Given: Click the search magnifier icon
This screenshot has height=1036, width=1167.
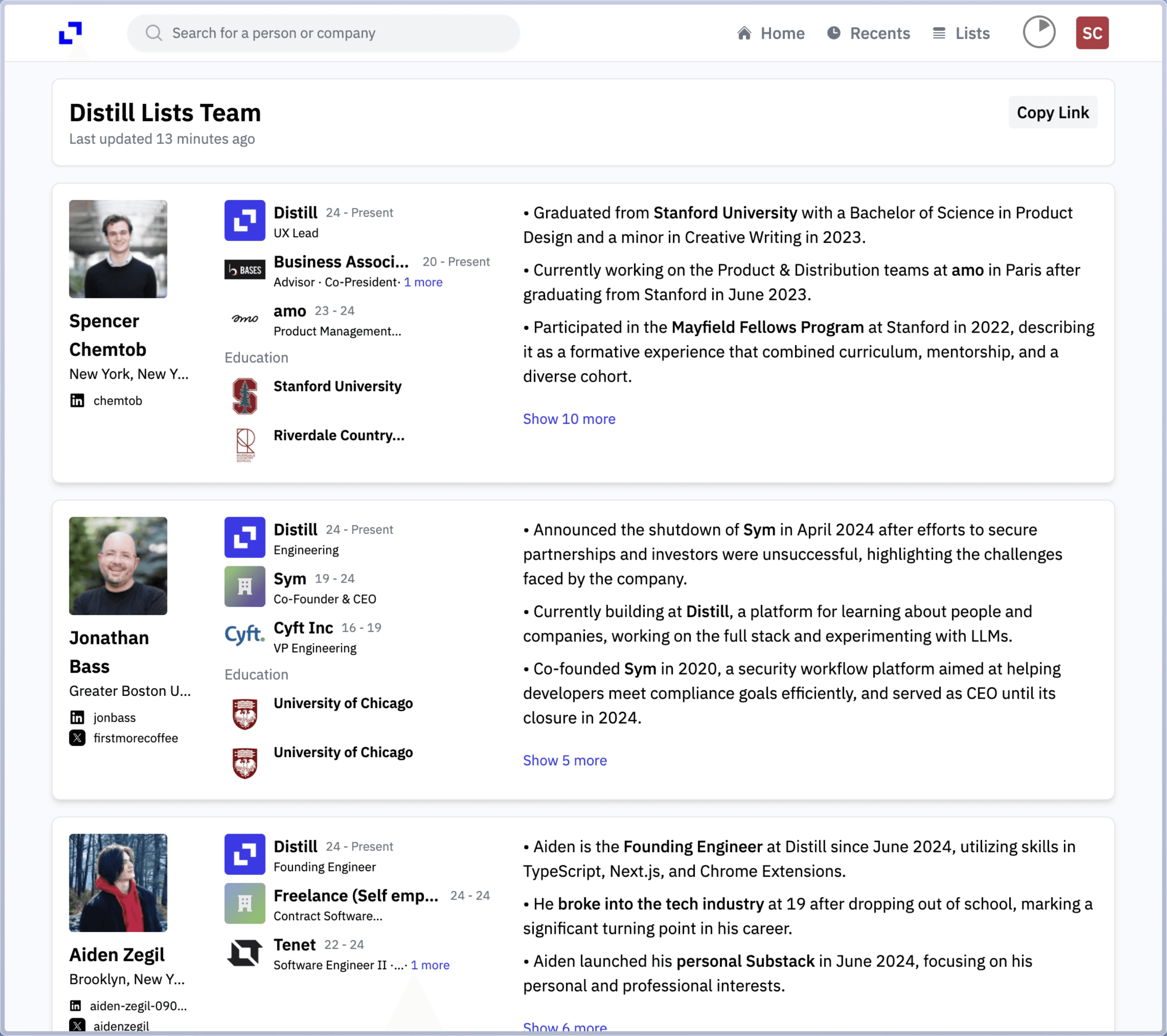Looking at the screenshot, I should 154,33.
